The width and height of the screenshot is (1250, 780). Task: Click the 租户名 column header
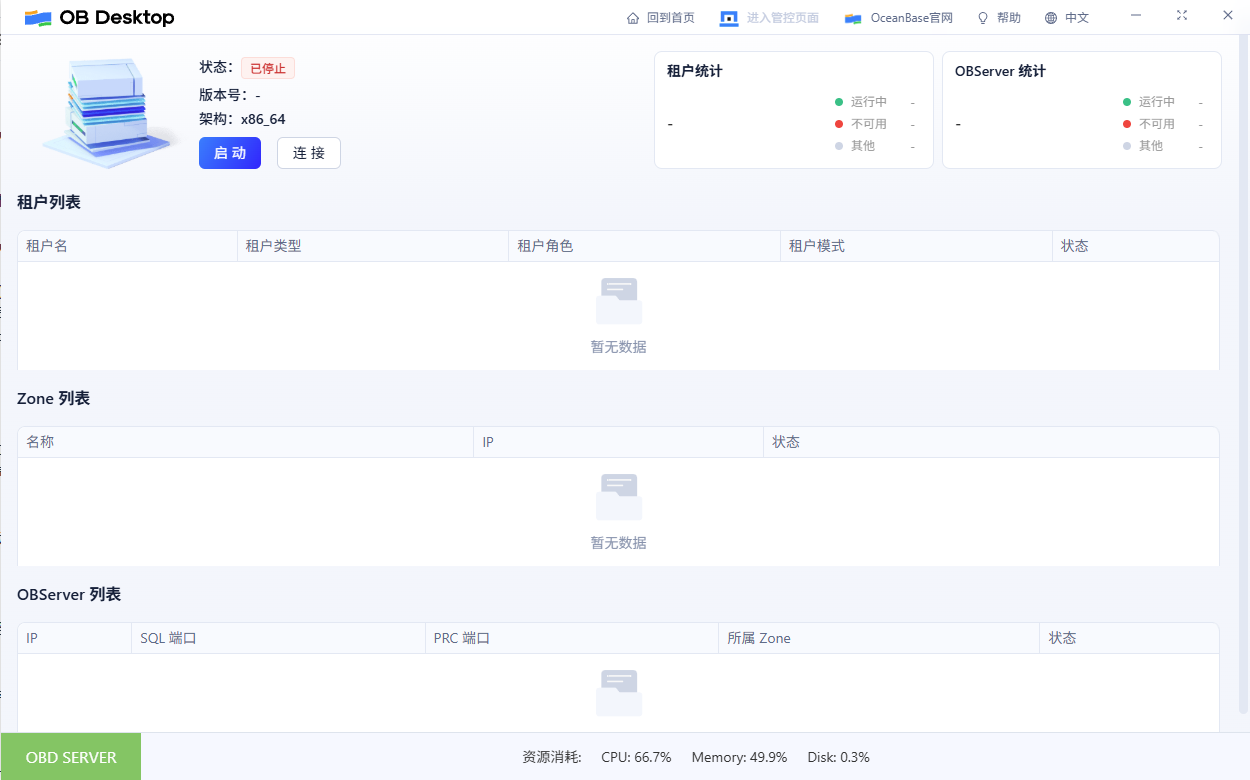coord(48,245)
